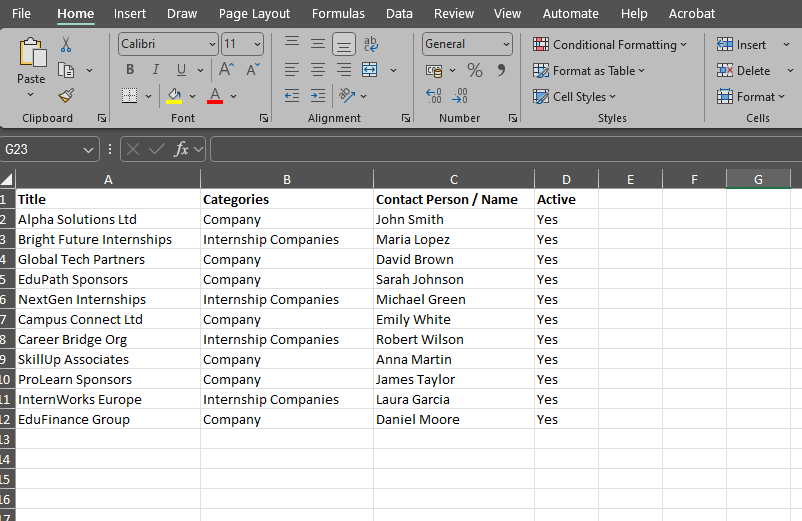The image size is (802, 521).
Task: Select the Format Painter brush
Action: 66,96
